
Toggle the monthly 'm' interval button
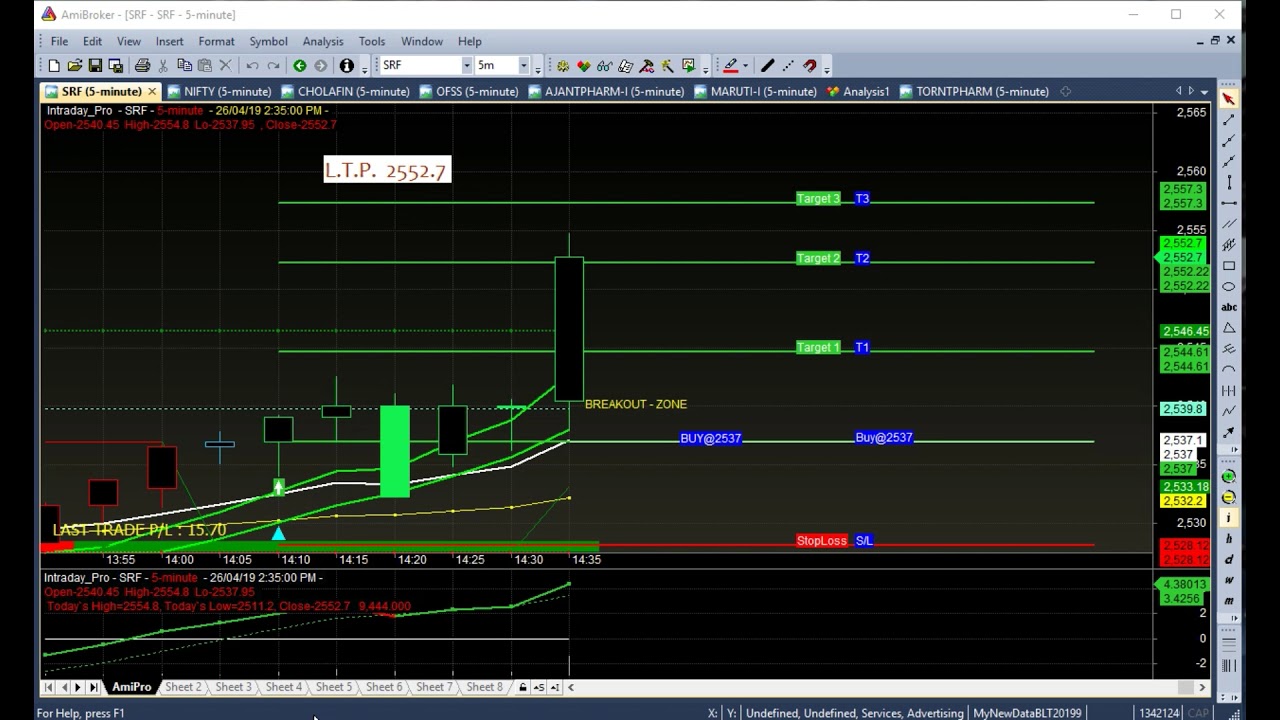pyautogui.click(x=1229, y=601)
